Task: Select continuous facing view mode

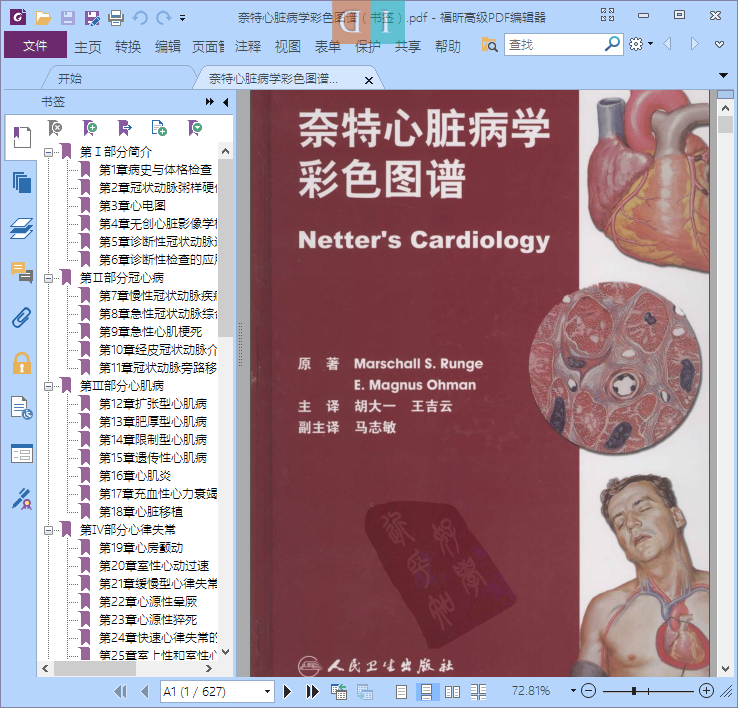Action: tap(478, 692)
